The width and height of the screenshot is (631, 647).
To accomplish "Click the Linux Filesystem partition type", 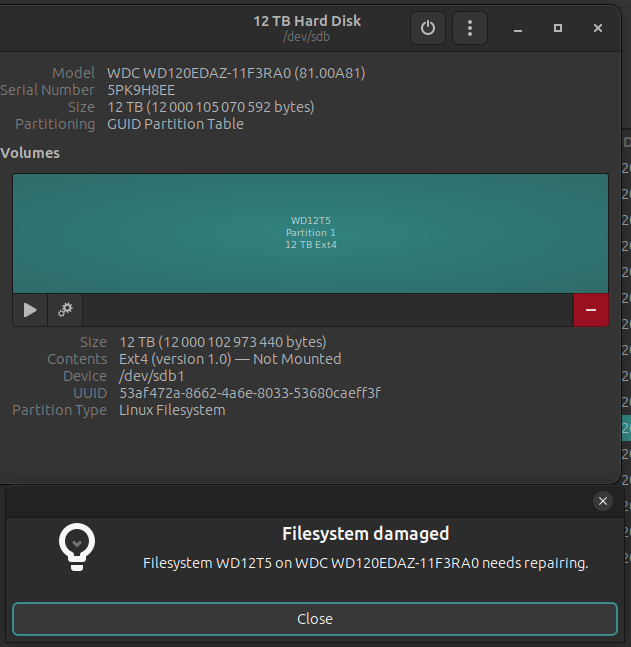I will point(172,410).
